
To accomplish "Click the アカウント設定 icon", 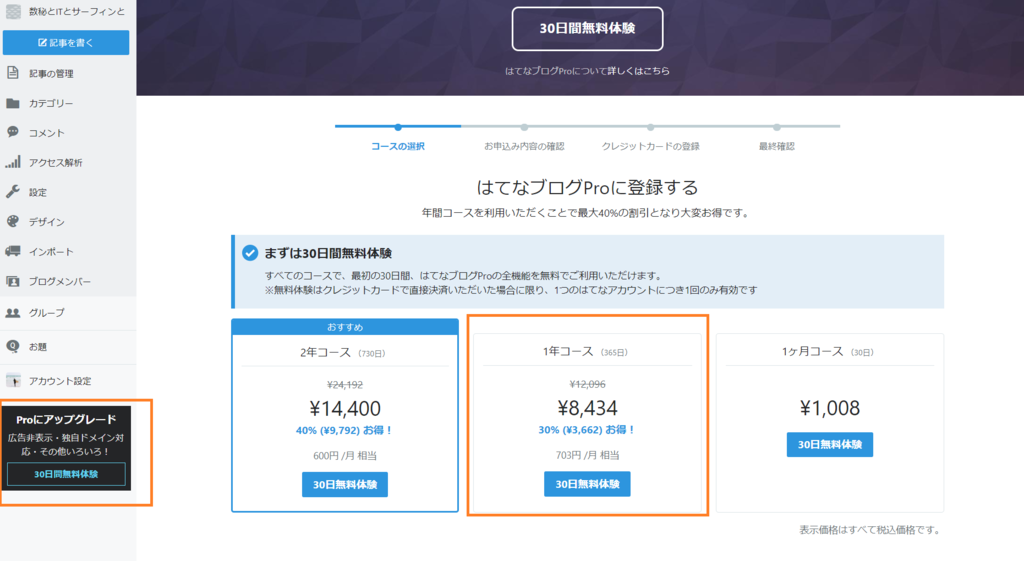I will coord(13,380).
